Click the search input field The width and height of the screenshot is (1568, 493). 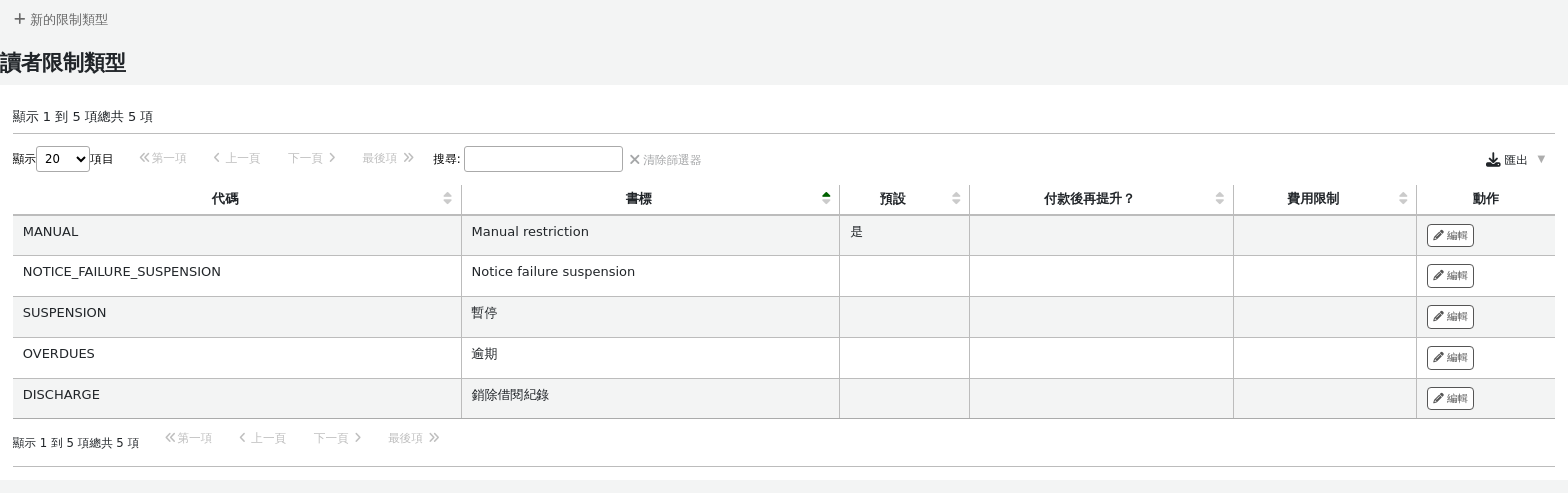click(x=543, y=159)
